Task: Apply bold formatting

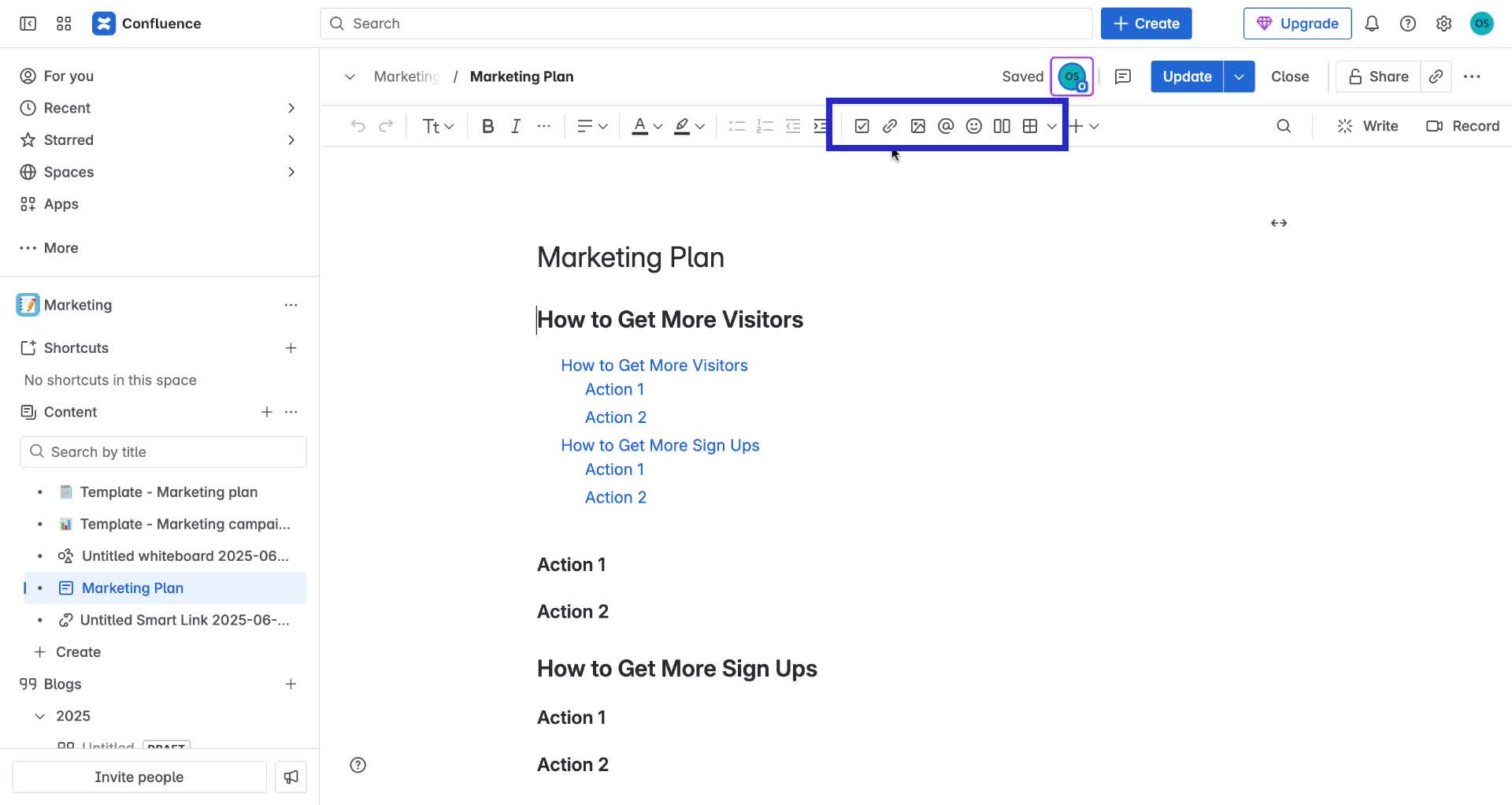Action: (487, 125)
